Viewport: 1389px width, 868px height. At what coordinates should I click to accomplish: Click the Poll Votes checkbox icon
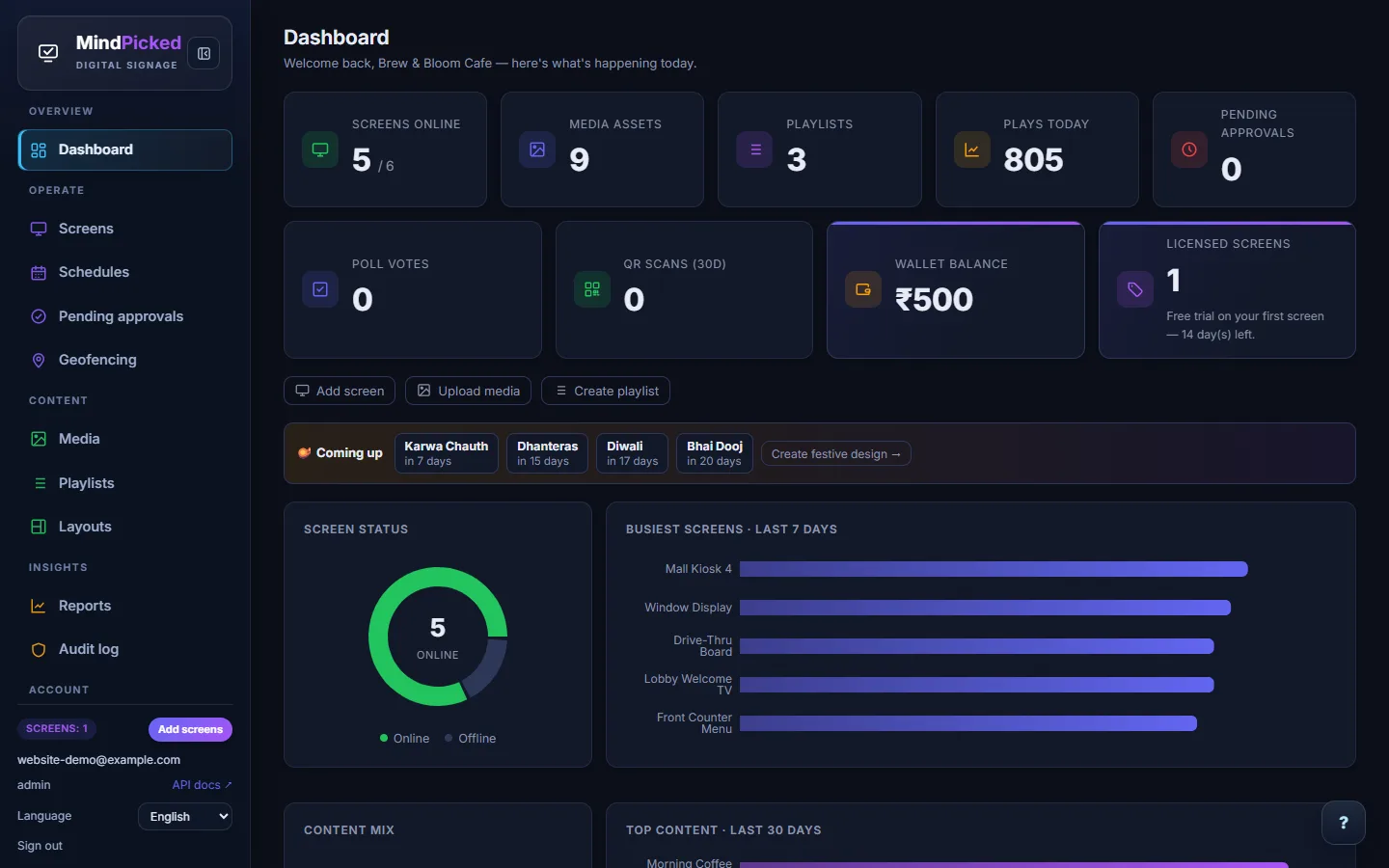320,289
